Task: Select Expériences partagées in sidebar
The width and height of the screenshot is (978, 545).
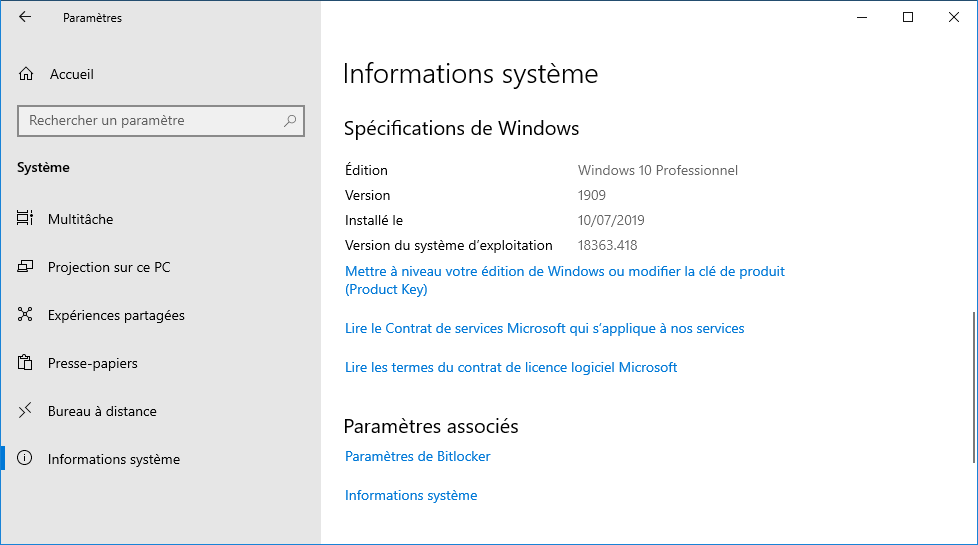Action: click(x=116, y=316)
